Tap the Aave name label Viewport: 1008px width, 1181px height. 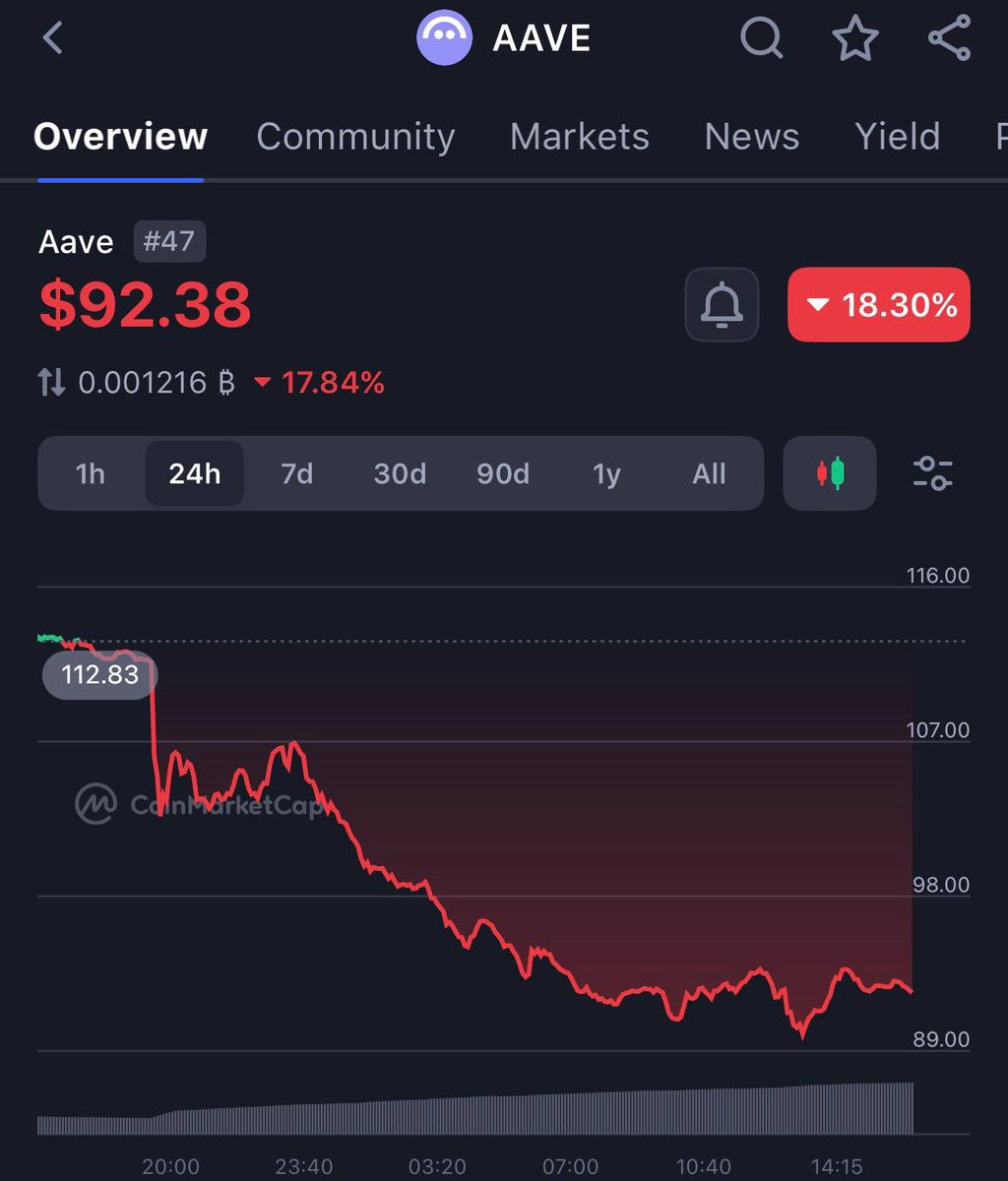(x=76, y=242)
